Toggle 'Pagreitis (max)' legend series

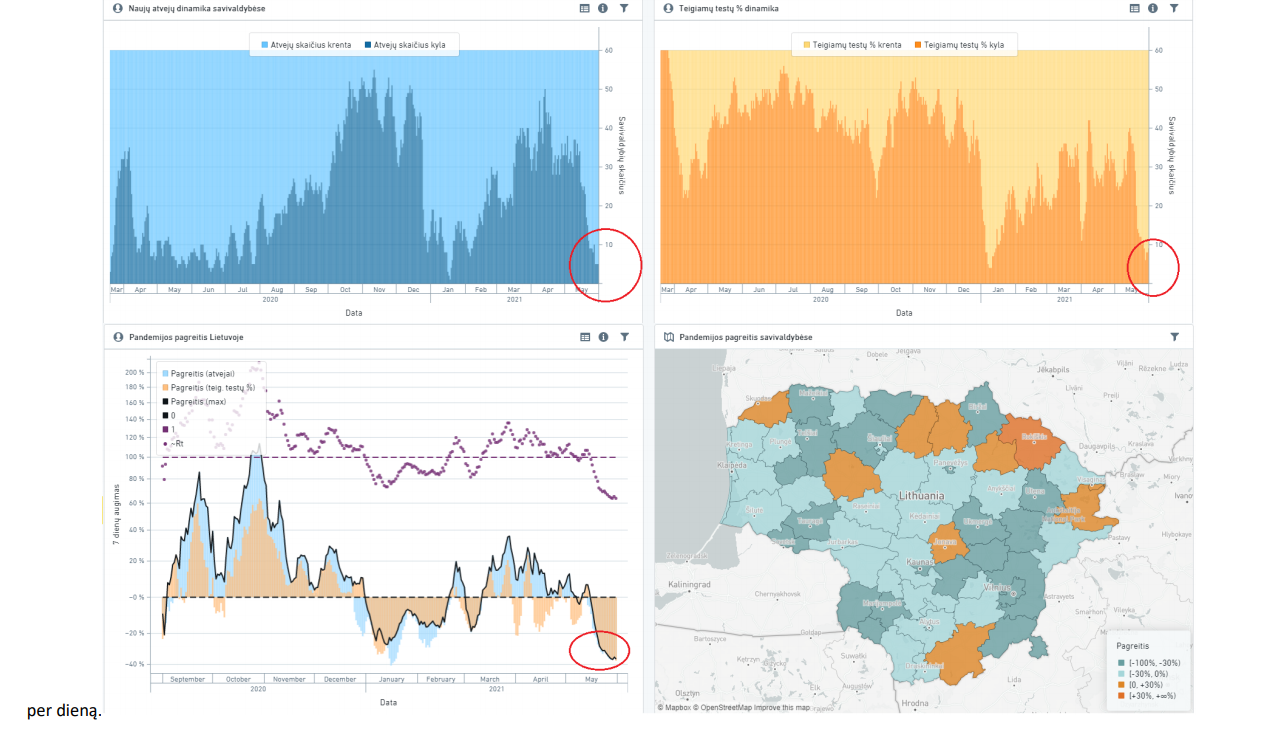point(194,401)
